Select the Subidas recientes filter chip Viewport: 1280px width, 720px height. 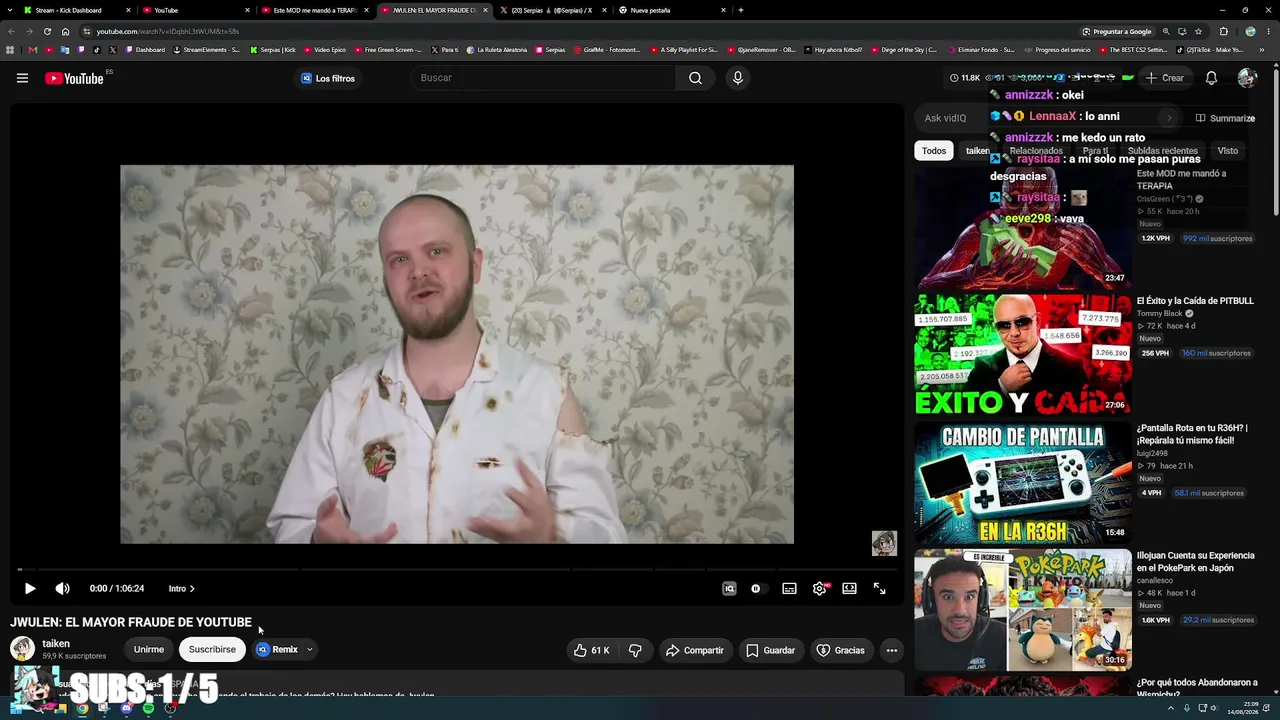pyautogui.click(x=1162, y=151)
